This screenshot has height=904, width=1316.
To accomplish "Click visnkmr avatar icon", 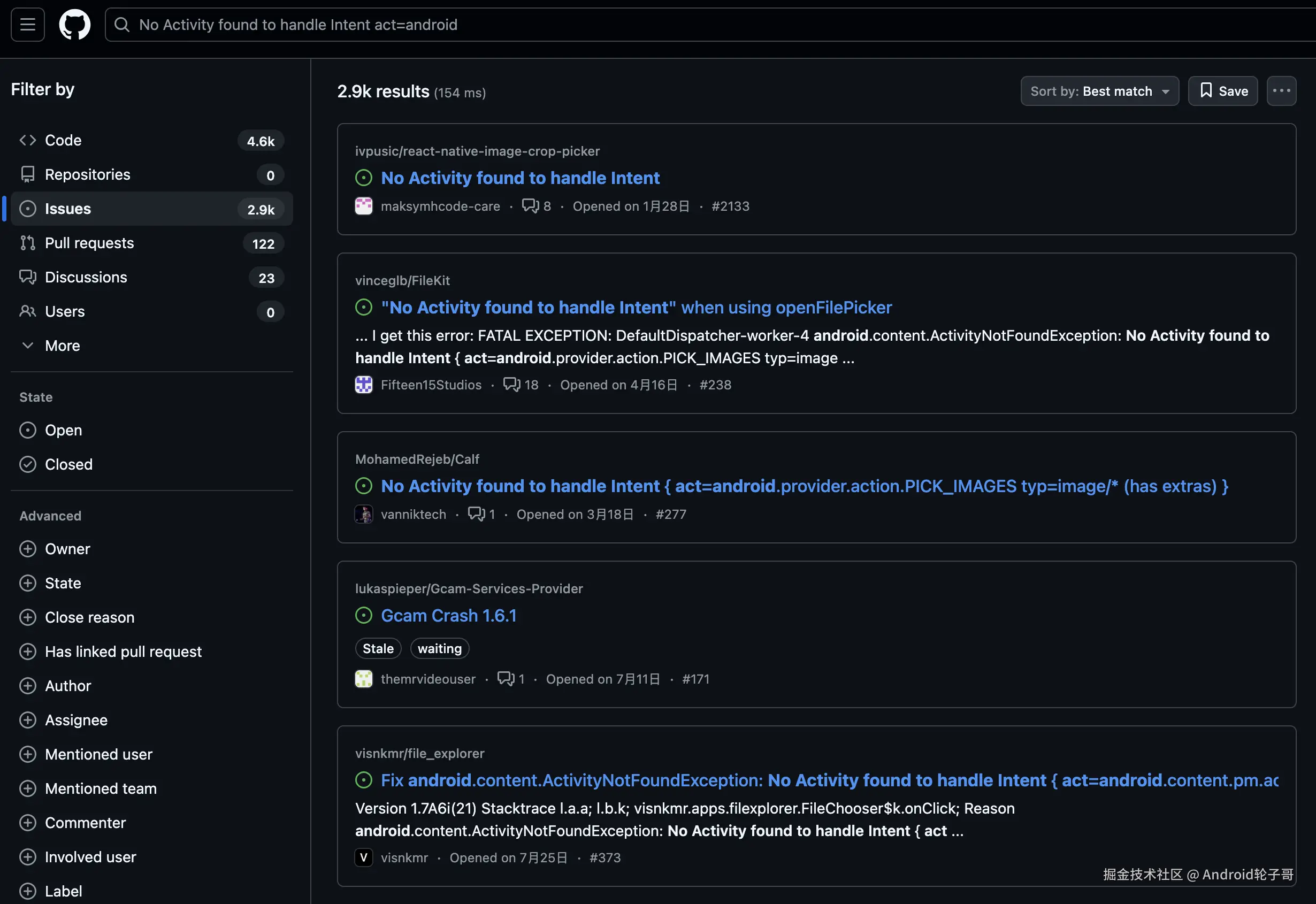I will (x=363, y=857).
